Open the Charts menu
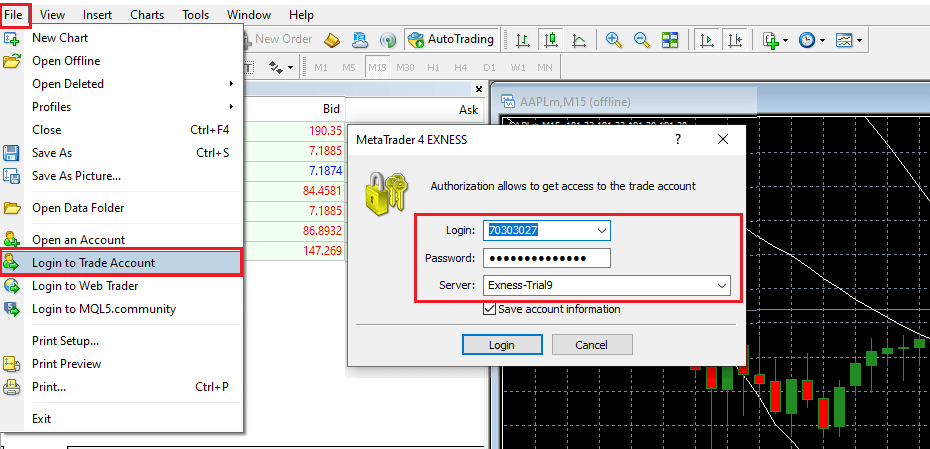930x449 pixels. click(x=147, y=15)
